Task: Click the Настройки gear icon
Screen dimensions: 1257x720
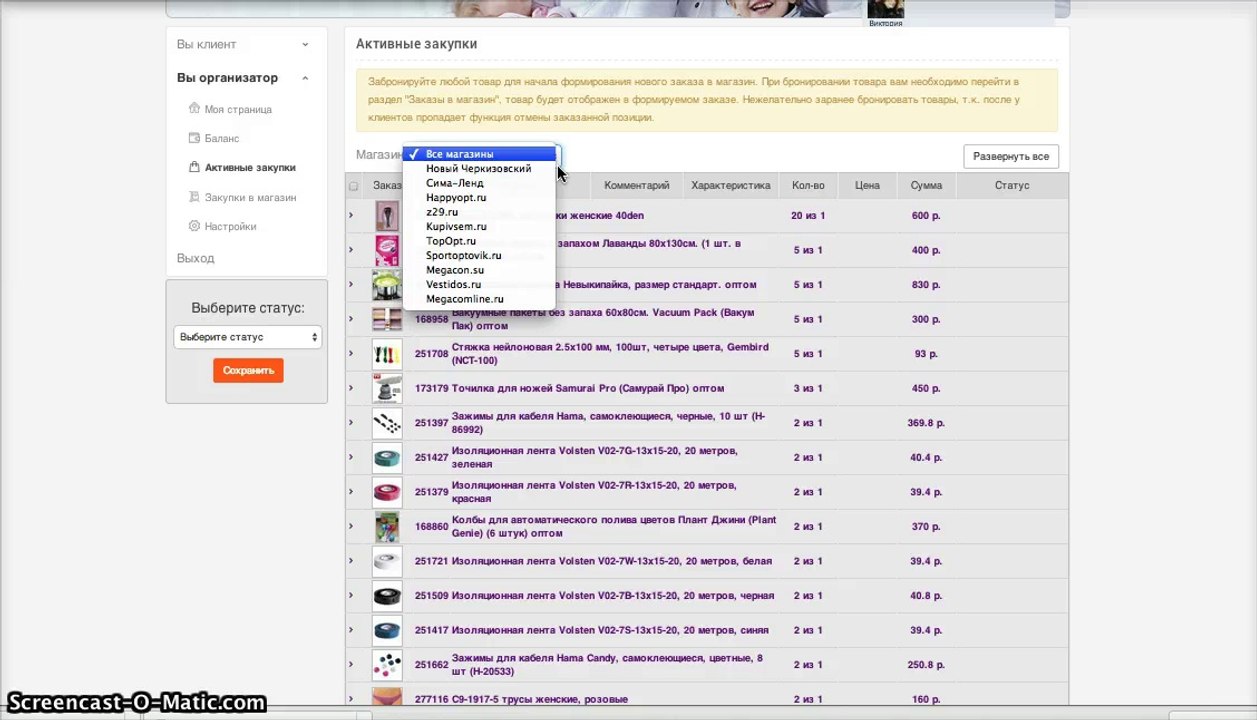Action: pos(195,226)
